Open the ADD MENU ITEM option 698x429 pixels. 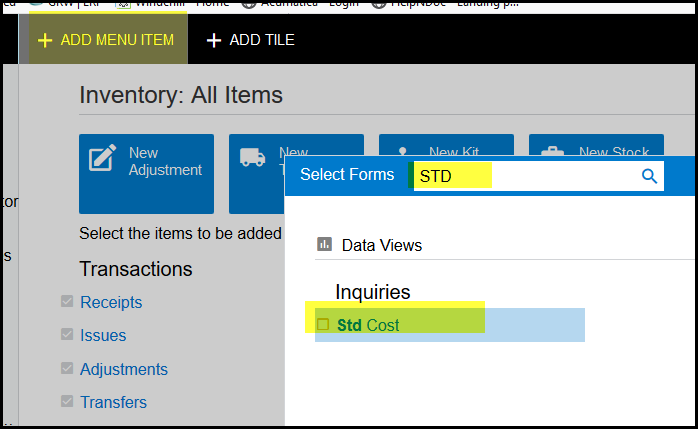(116, 40)
